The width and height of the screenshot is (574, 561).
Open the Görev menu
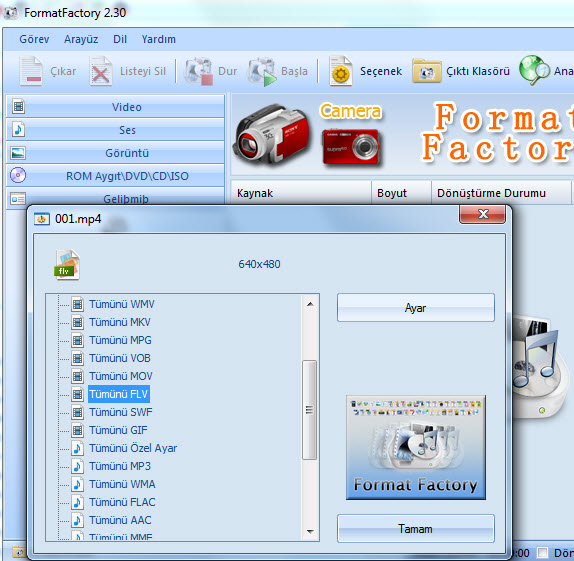coord(34,39)
